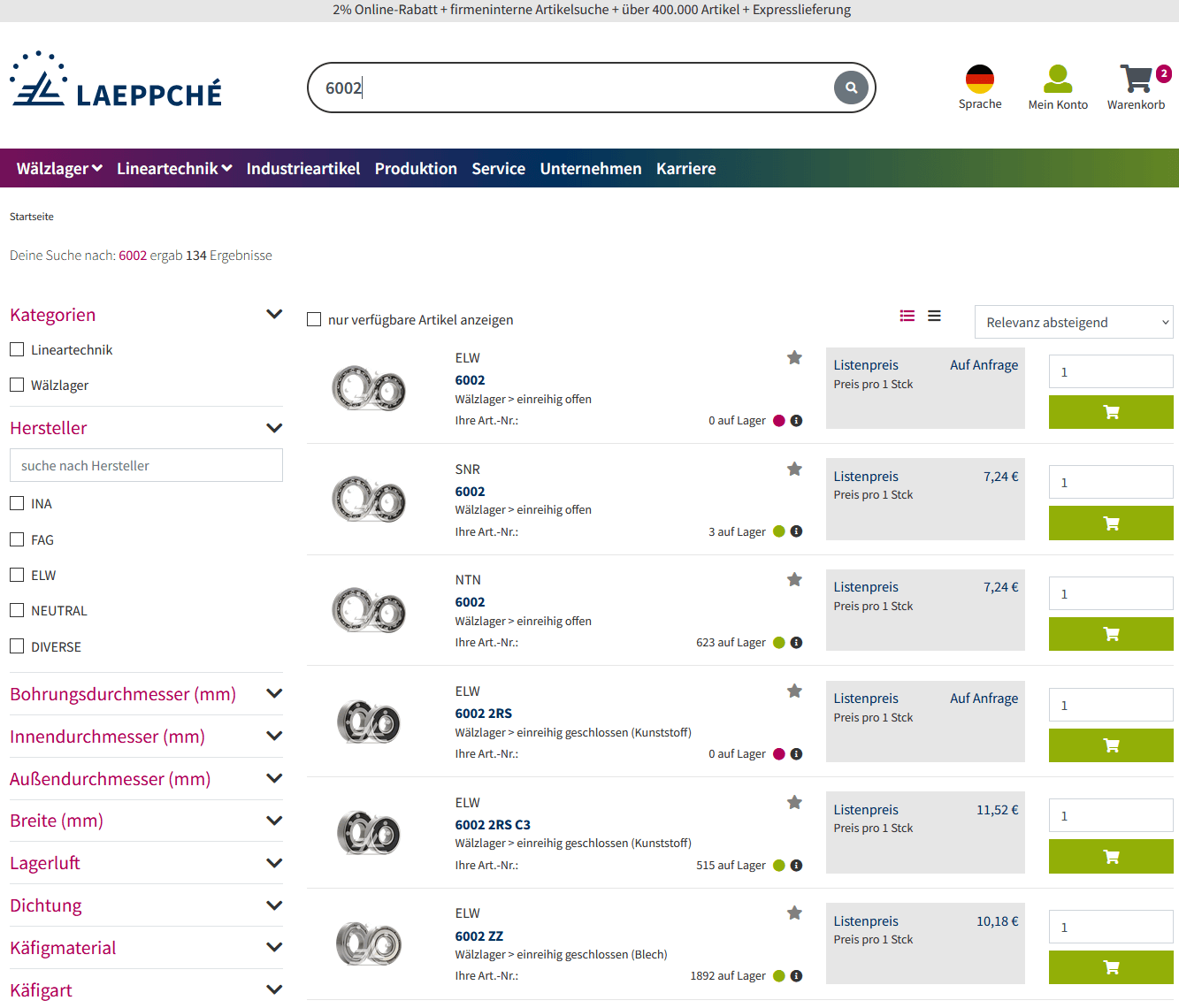
Task: Open the Relevanz absteigend sort dropdown
Action: point(1074,322)
